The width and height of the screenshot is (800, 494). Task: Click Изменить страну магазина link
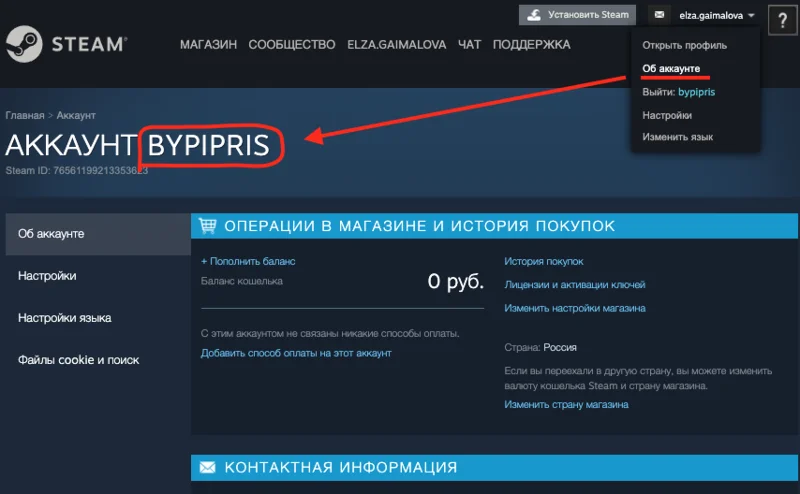[566, 405]
